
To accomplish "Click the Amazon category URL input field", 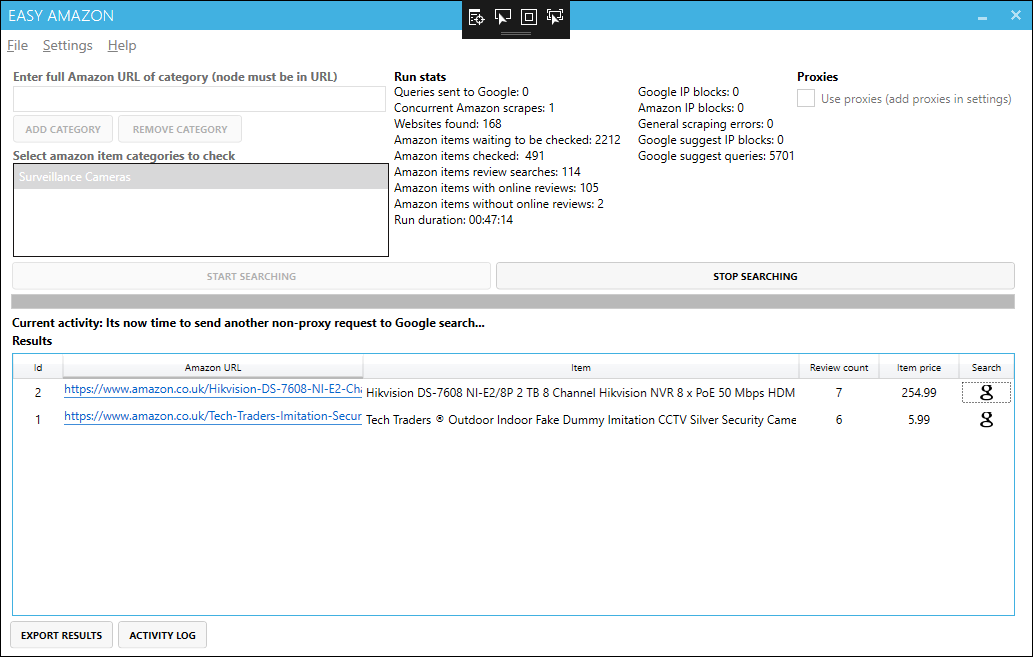I will coord(199,99).
